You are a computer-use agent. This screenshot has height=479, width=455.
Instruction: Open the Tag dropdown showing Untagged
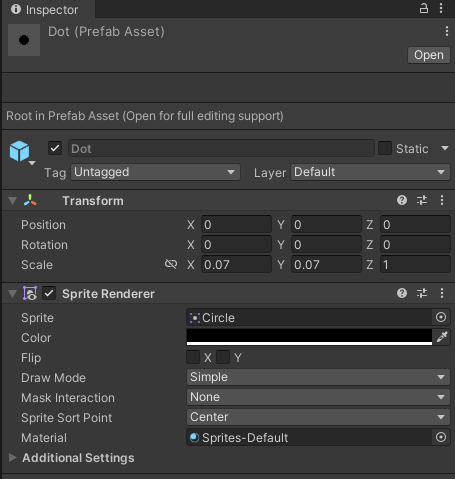[x=155, y=172]
